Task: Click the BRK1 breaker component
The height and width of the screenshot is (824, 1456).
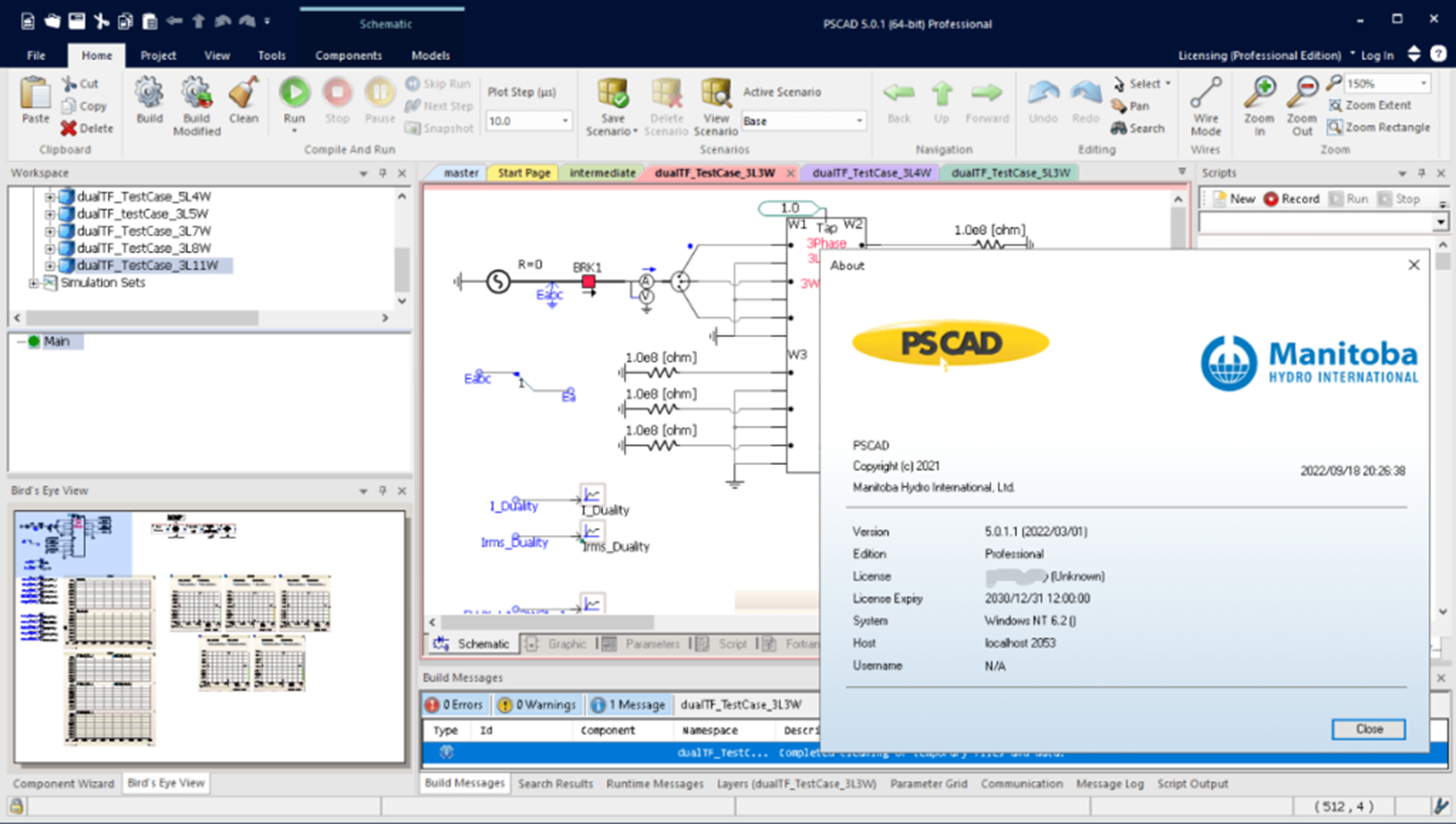Action: (x=588, y=282)
